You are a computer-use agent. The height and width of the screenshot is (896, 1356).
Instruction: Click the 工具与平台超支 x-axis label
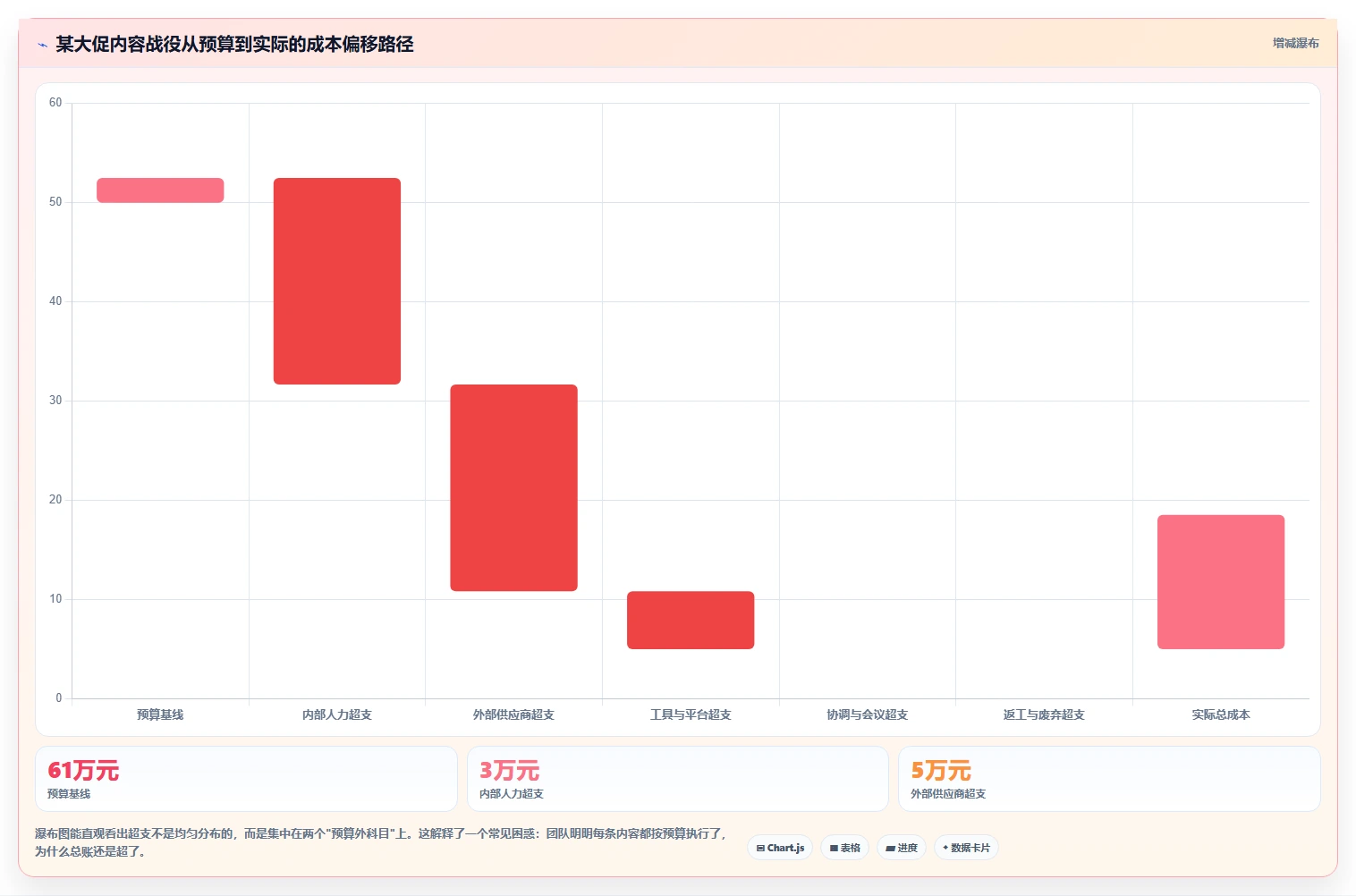coord(691,714)
